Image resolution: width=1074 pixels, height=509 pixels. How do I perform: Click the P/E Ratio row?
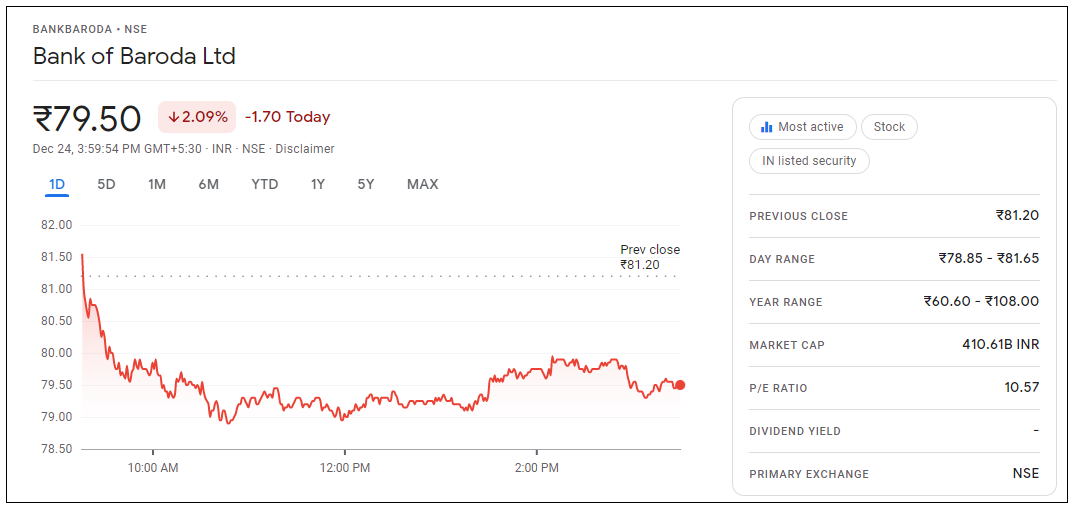tap(894, 388)
